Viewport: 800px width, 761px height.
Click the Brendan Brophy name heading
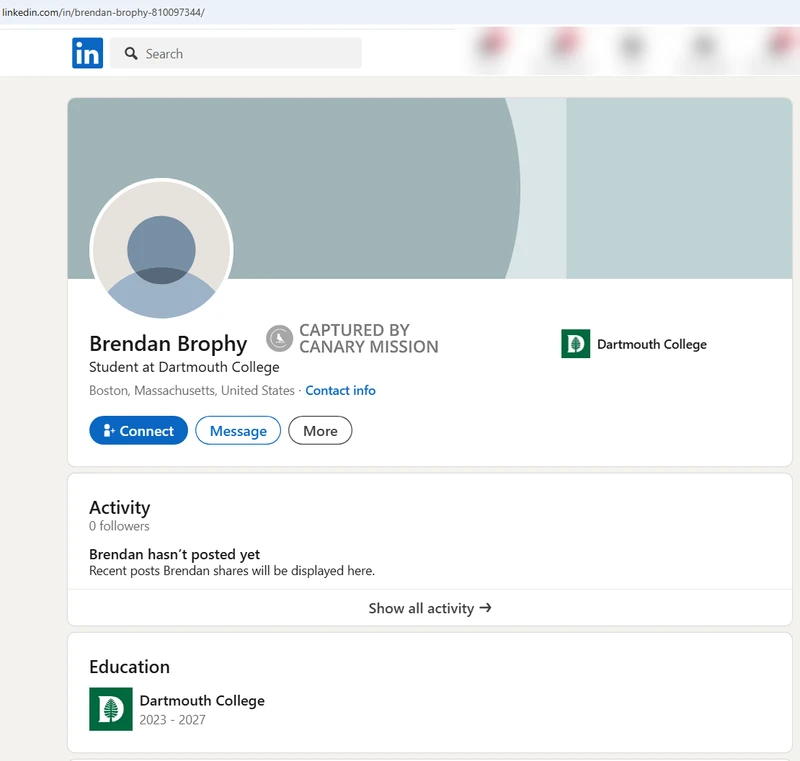pyautogui.click(x=168, y=344)
